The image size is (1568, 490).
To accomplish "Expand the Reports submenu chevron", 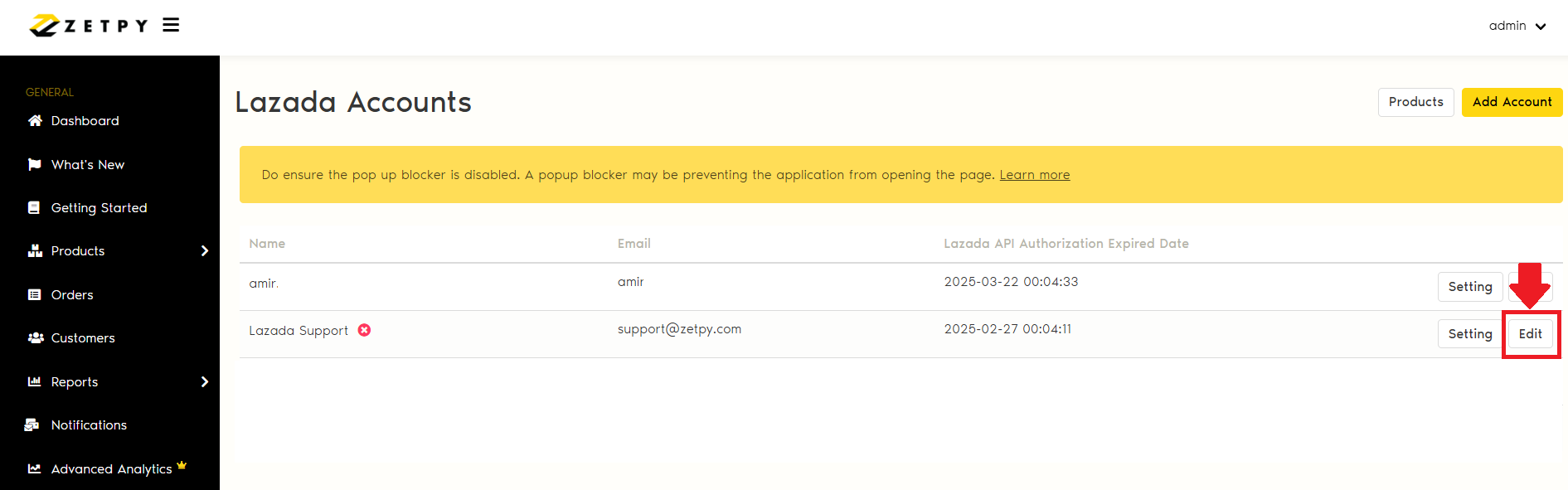I will coord(205,381).
